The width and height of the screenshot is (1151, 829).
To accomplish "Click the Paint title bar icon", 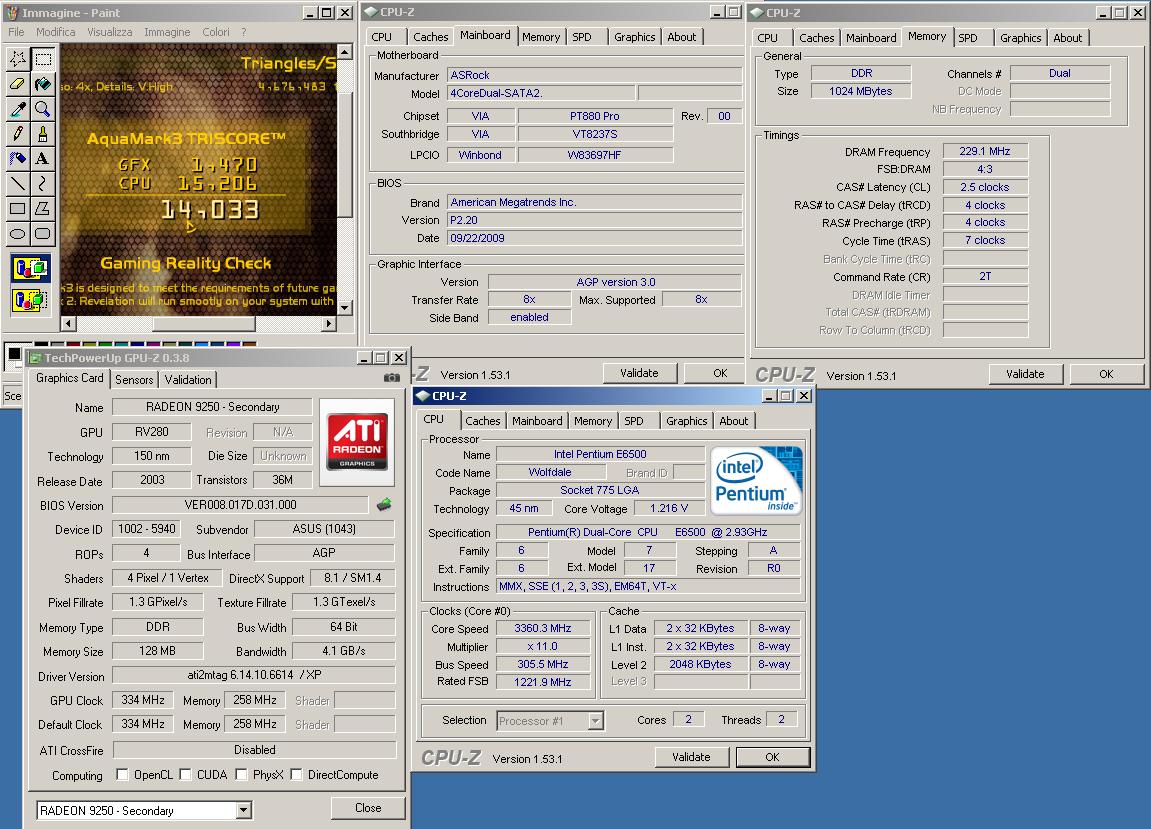I will (12, 12).
